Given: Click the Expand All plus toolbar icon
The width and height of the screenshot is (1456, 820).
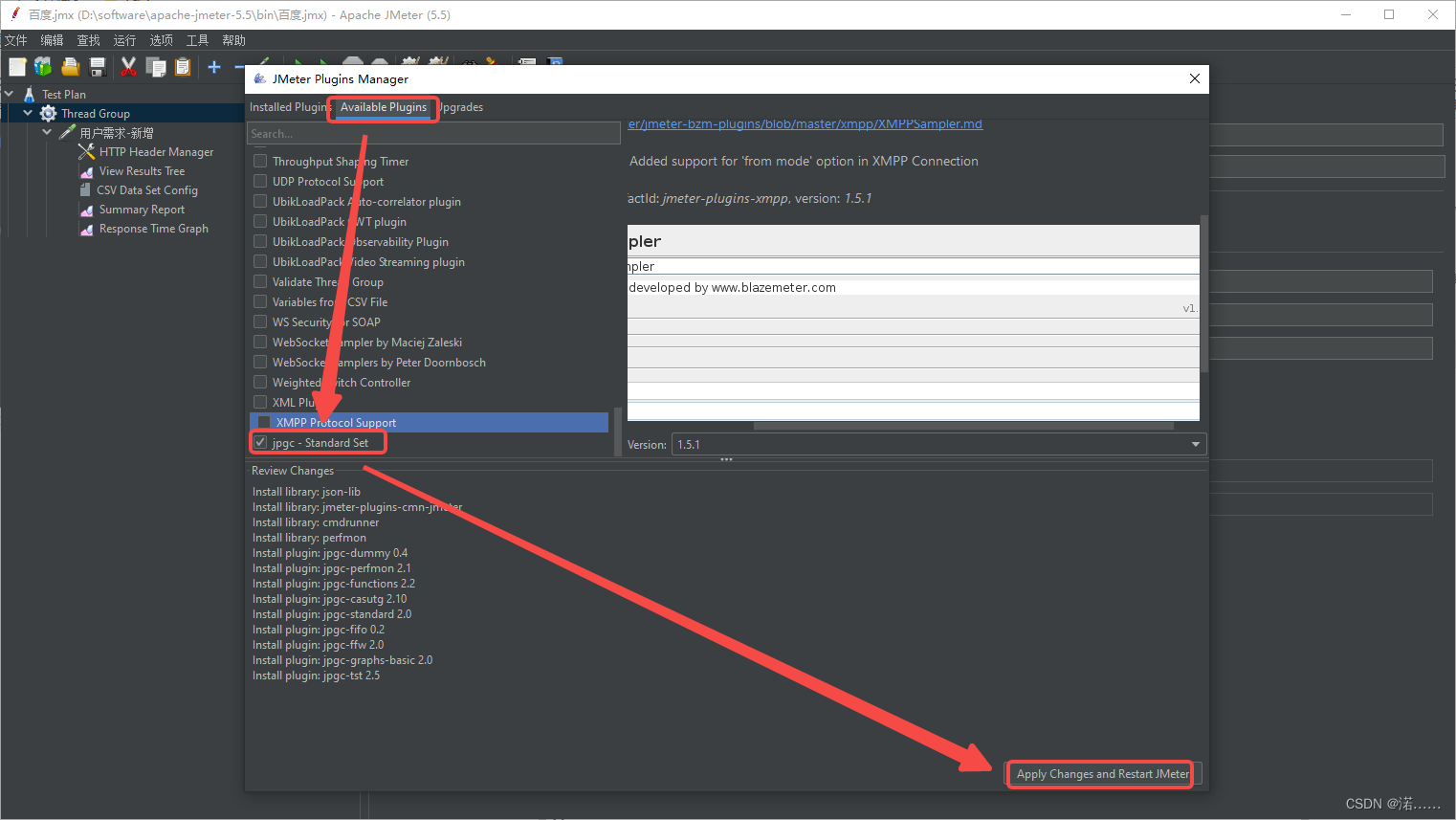Looking at the screenshot, I should [x=214, y=67].
